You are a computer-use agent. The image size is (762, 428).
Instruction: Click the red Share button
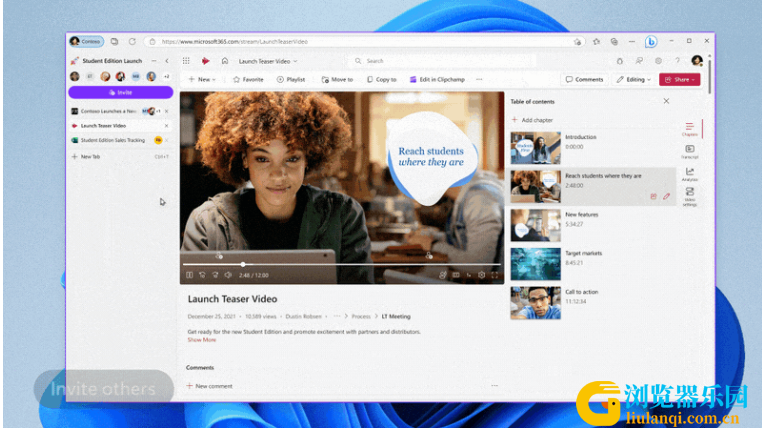point(679,79)
